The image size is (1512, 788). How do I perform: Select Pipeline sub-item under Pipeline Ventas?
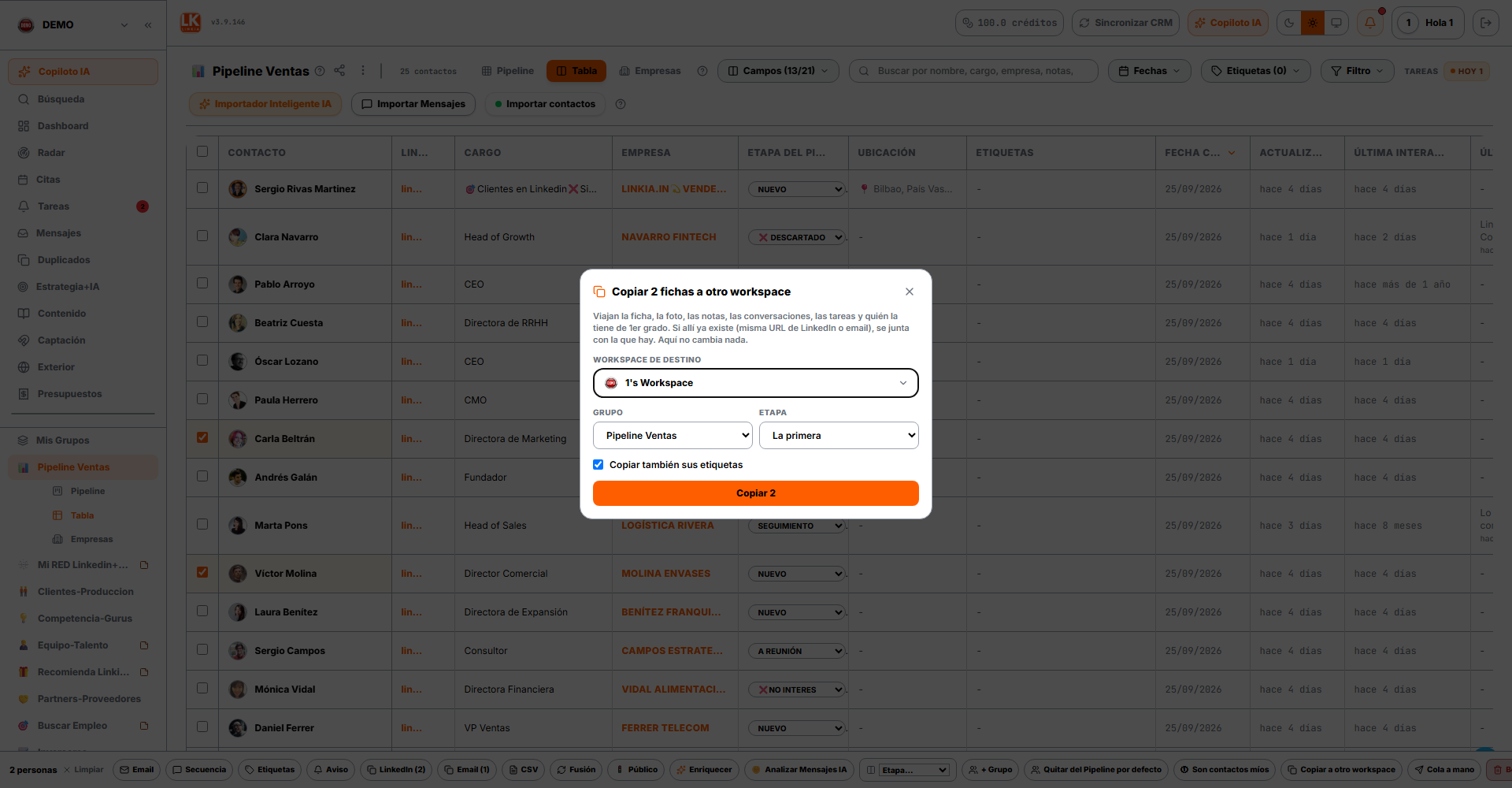pyautogui.click(x=87, y=491)
